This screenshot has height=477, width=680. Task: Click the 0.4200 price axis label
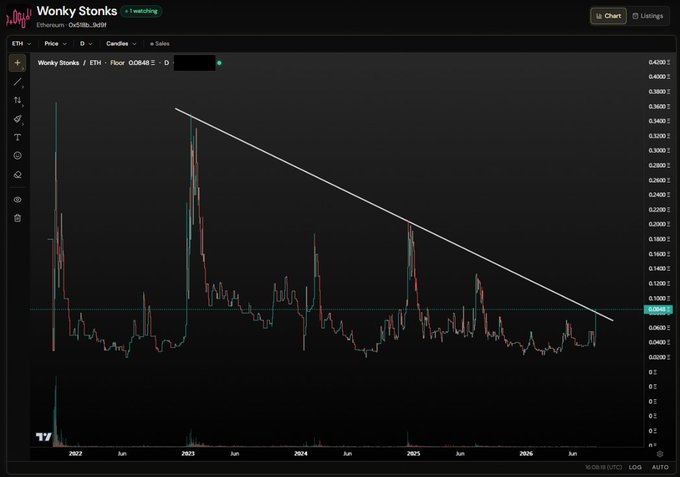pyautogui.click(x=659, y=62)
